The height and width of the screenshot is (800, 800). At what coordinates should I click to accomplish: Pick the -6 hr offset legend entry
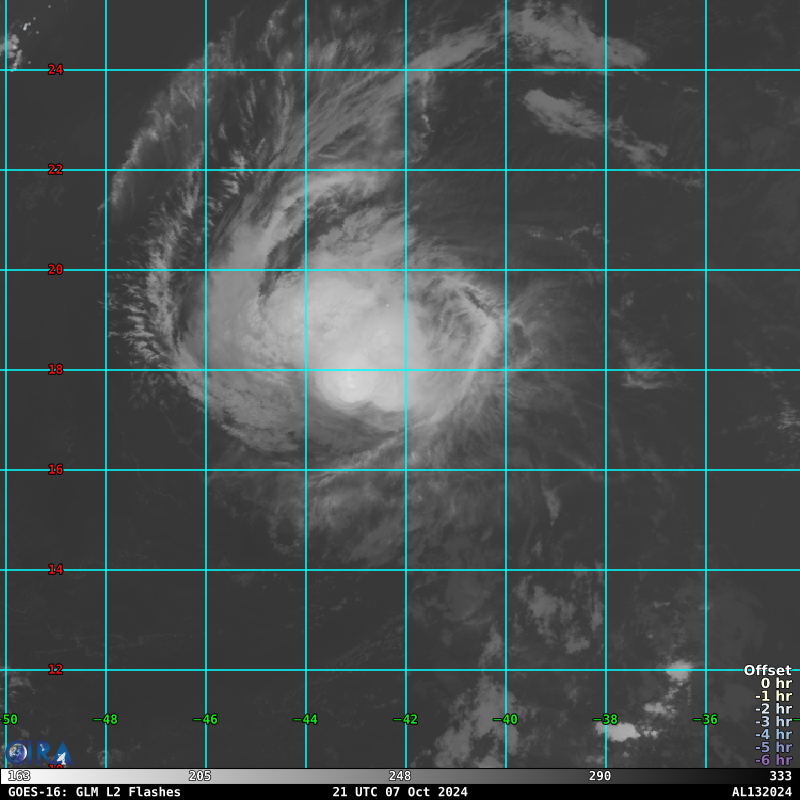coord(774,760)
